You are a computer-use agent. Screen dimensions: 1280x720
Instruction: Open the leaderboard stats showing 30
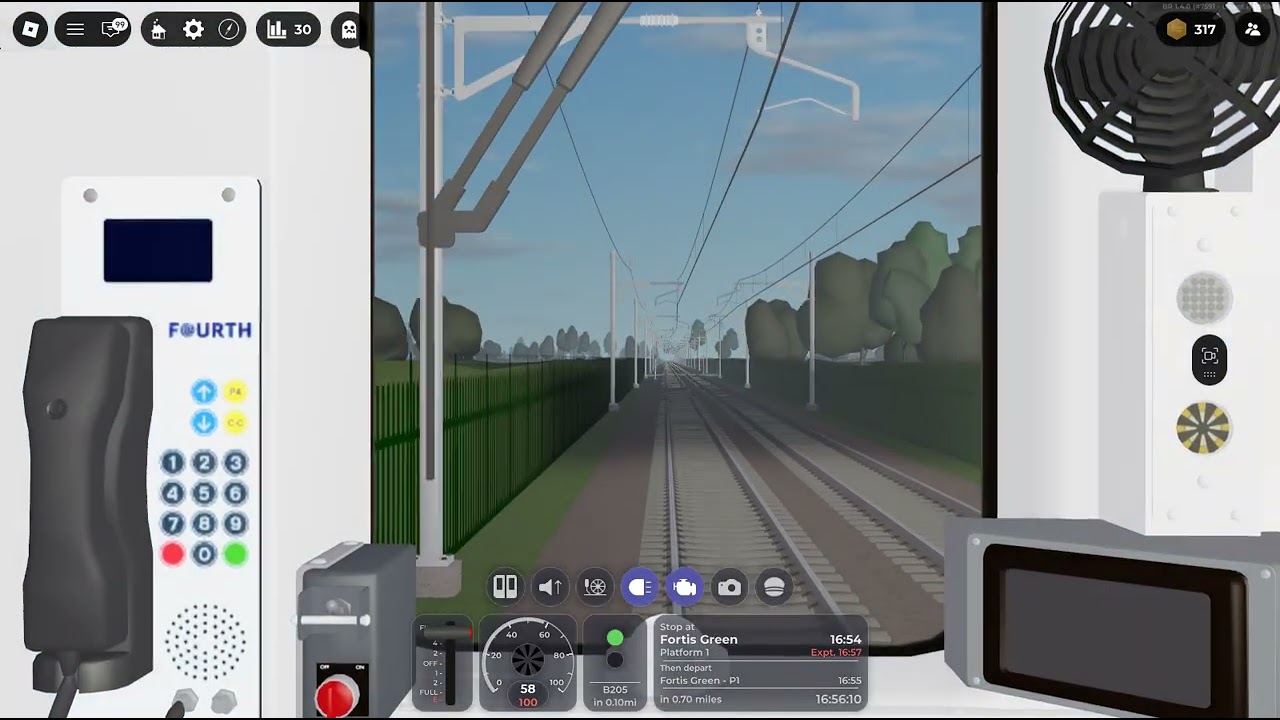pyautogui.click(x=289, y=29)
